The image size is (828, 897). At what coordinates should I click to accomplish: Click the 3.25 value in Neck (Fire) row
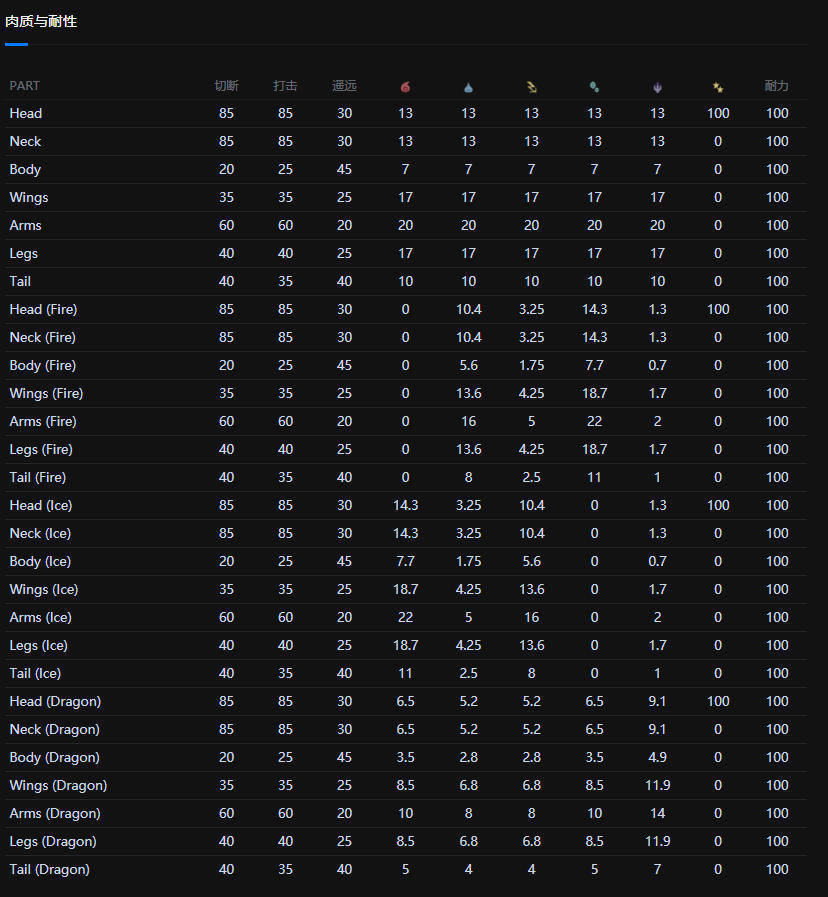click(532, 338)
